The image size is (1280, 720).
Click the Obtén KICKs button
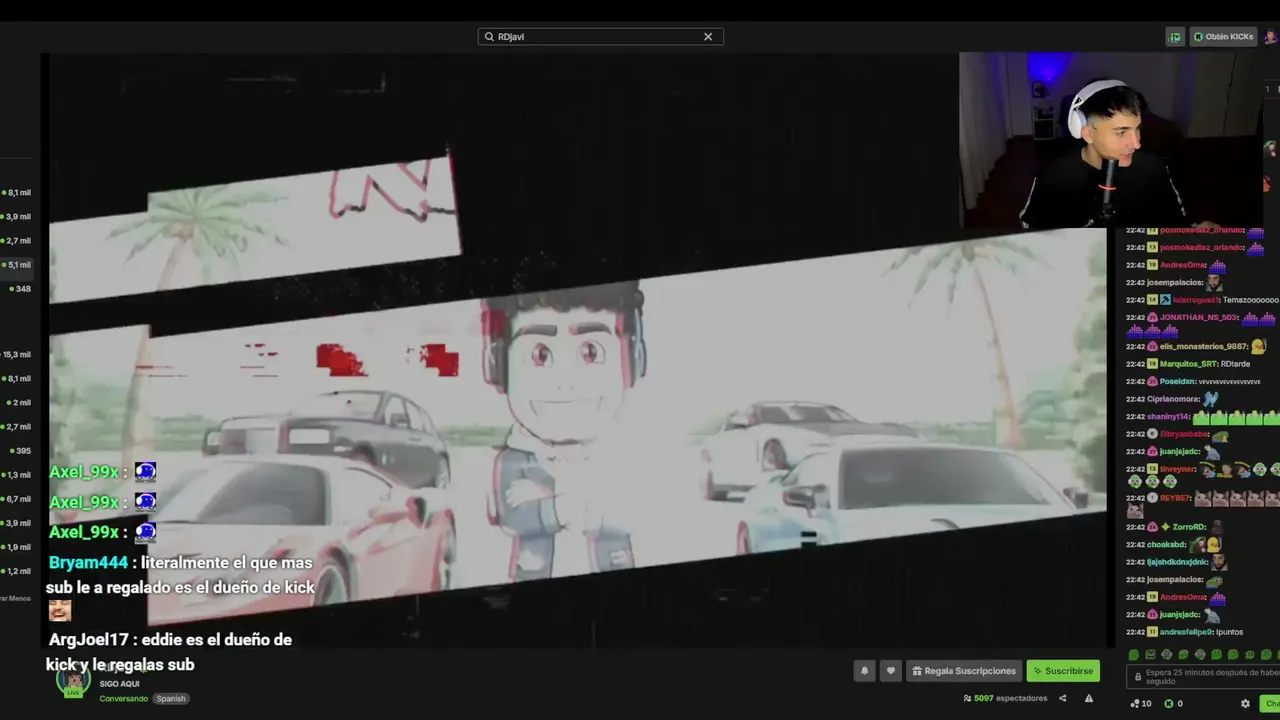[x=1223, y=37]
